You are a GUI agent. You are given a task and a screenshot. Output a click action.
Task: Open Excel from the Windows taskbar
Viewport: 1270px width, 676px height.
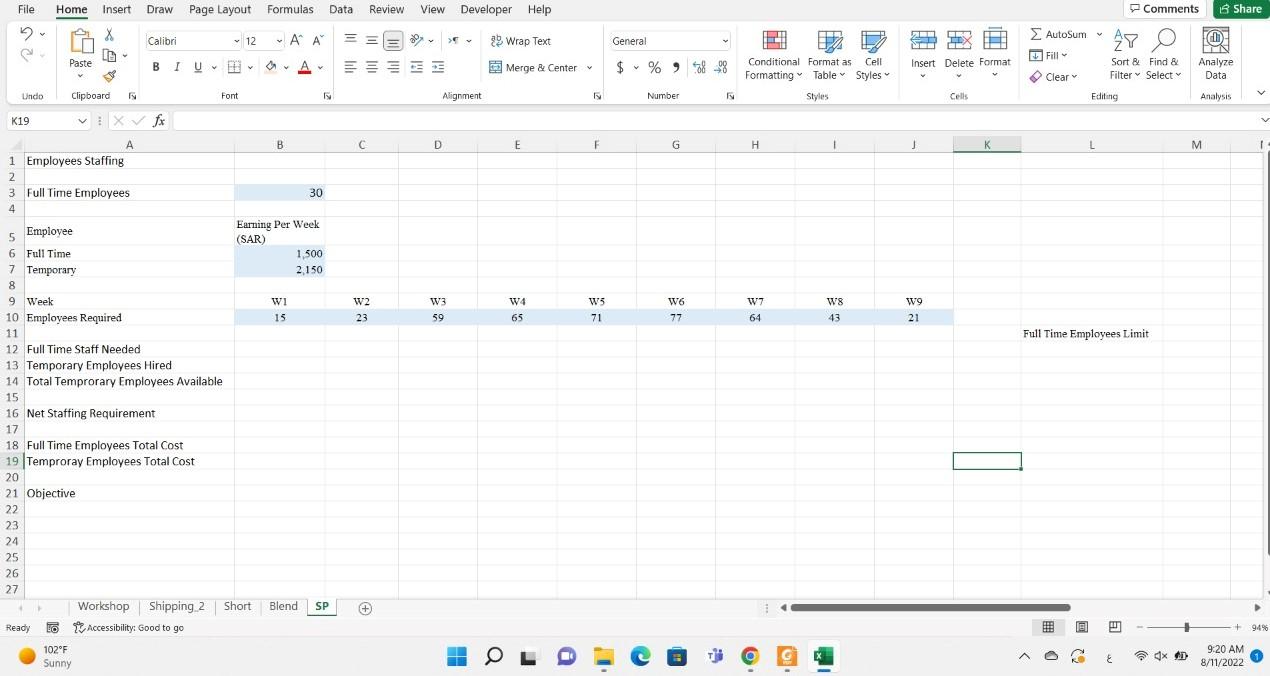tap(822, 657)
